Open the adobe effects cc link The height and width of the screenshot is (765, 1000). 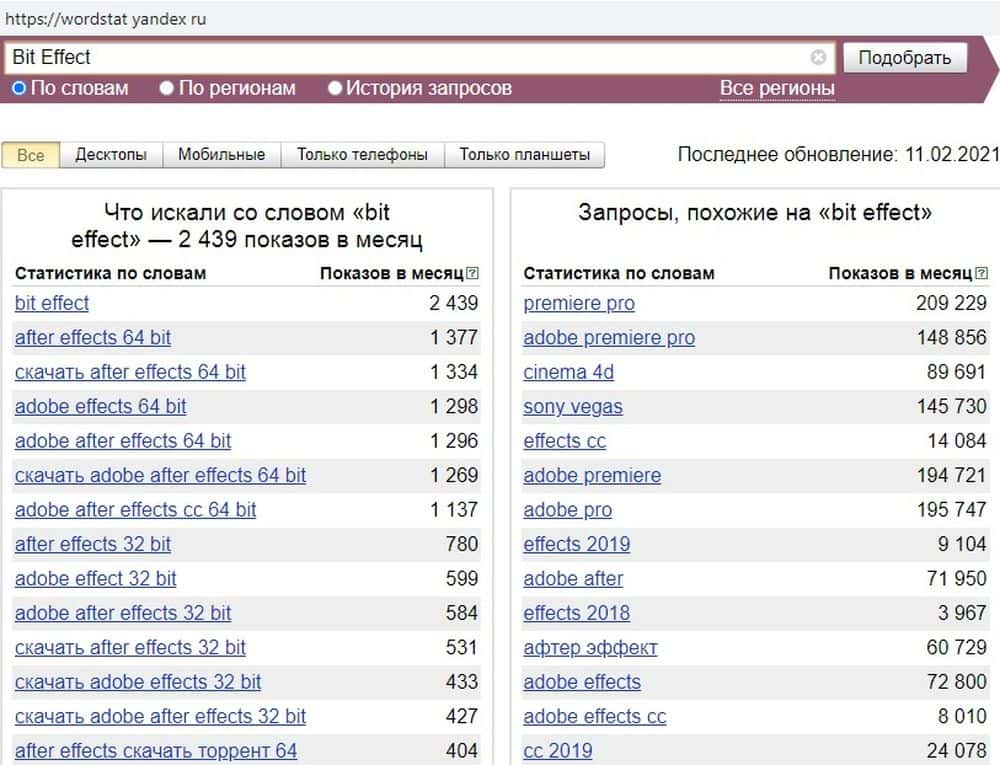595,717
